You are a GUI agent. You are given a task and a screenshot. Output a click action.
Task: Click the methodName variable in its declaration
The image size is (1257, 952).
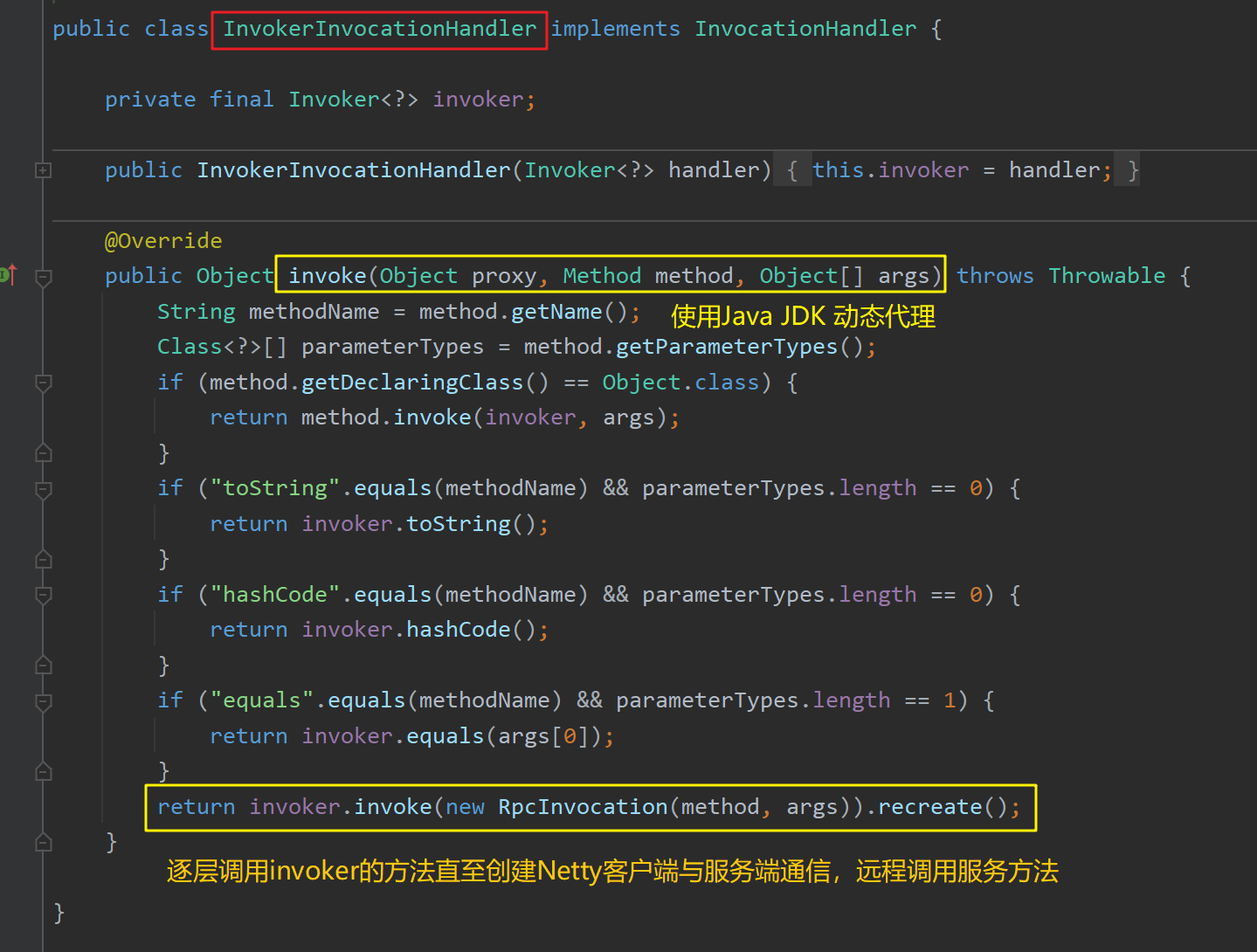coord(314,312)
